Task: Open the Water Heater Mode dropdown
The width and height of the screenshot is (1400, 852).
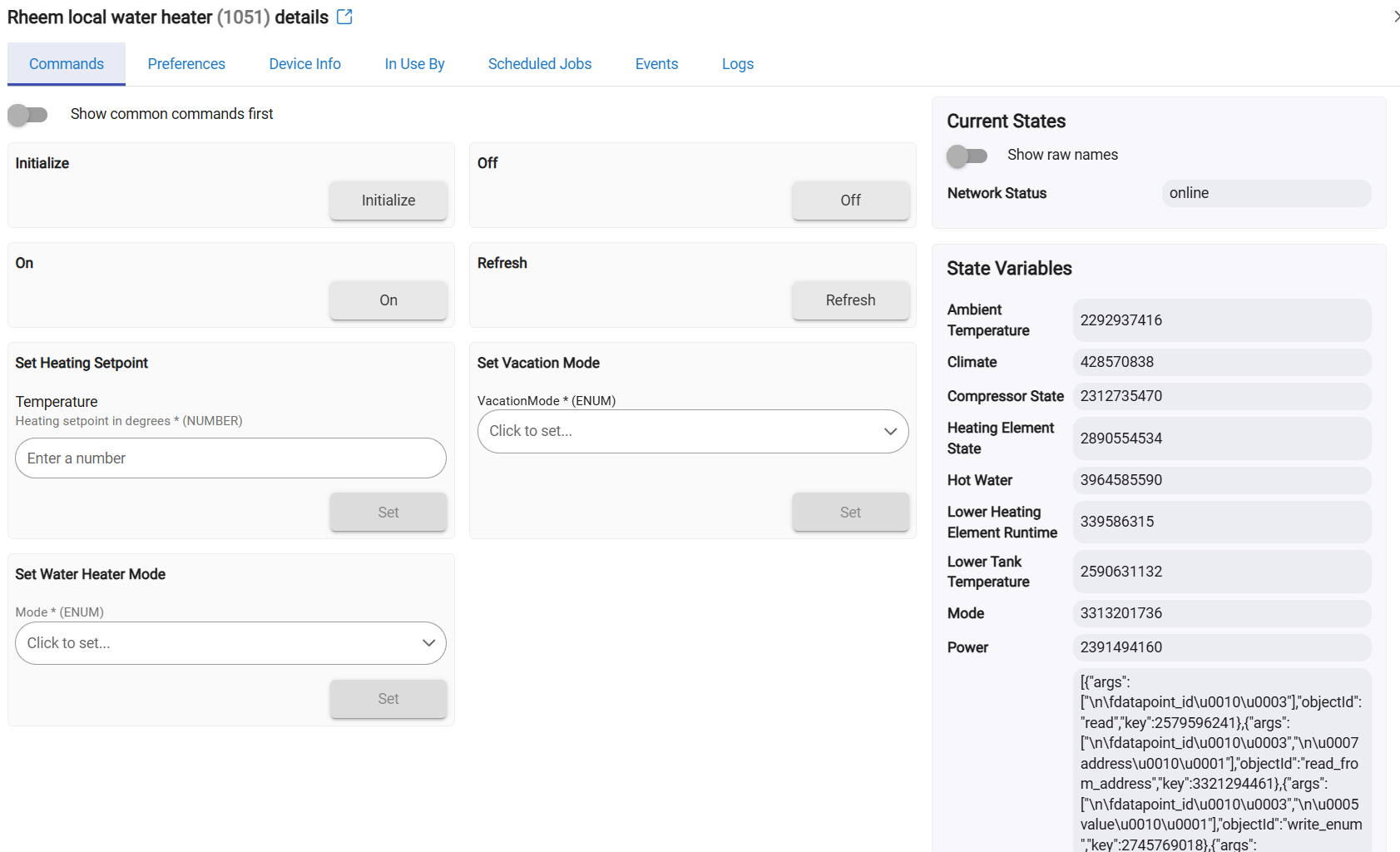Action: point(230,643)
